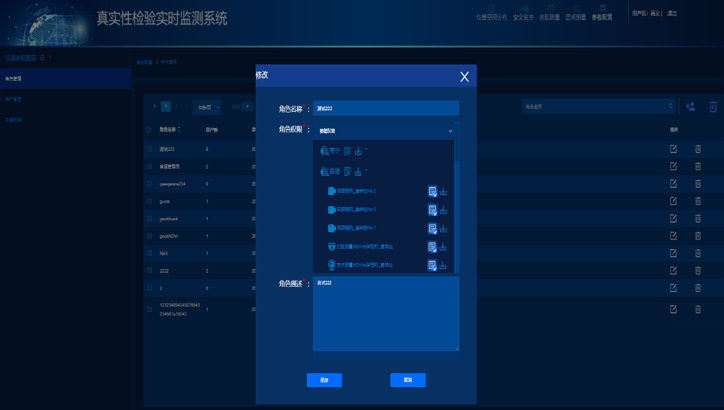Open the 角色权限 dropdown
The width and height of the screenshot is (724, 410).
385,131
